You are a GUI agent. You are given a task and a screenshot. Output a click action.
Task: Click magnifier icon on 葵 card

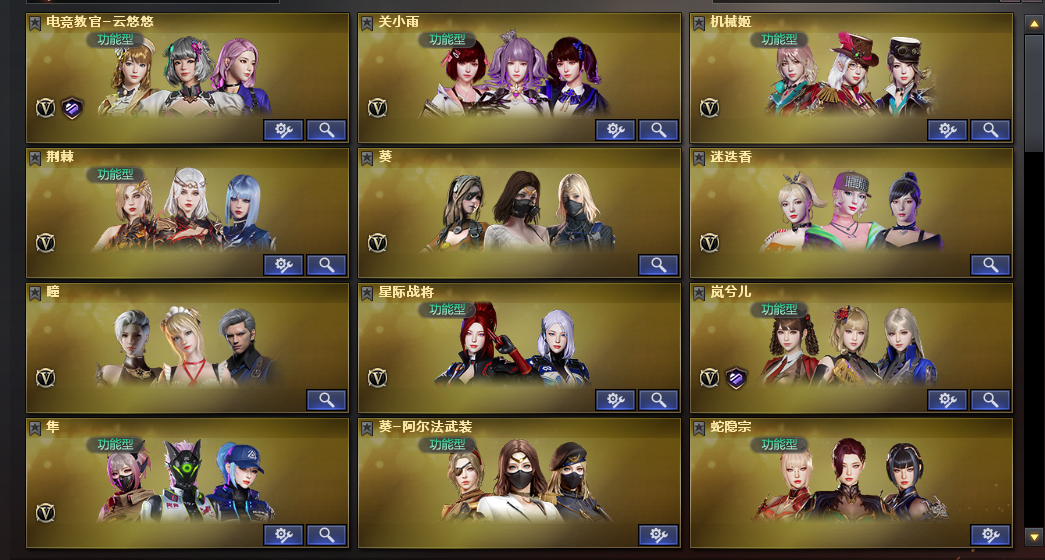click(658, 265)
